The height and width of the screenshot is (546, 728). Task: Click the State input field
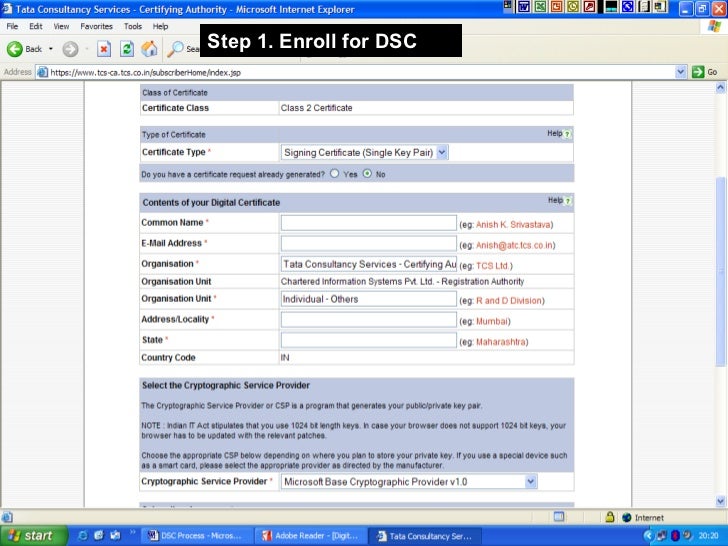point(369,340)
